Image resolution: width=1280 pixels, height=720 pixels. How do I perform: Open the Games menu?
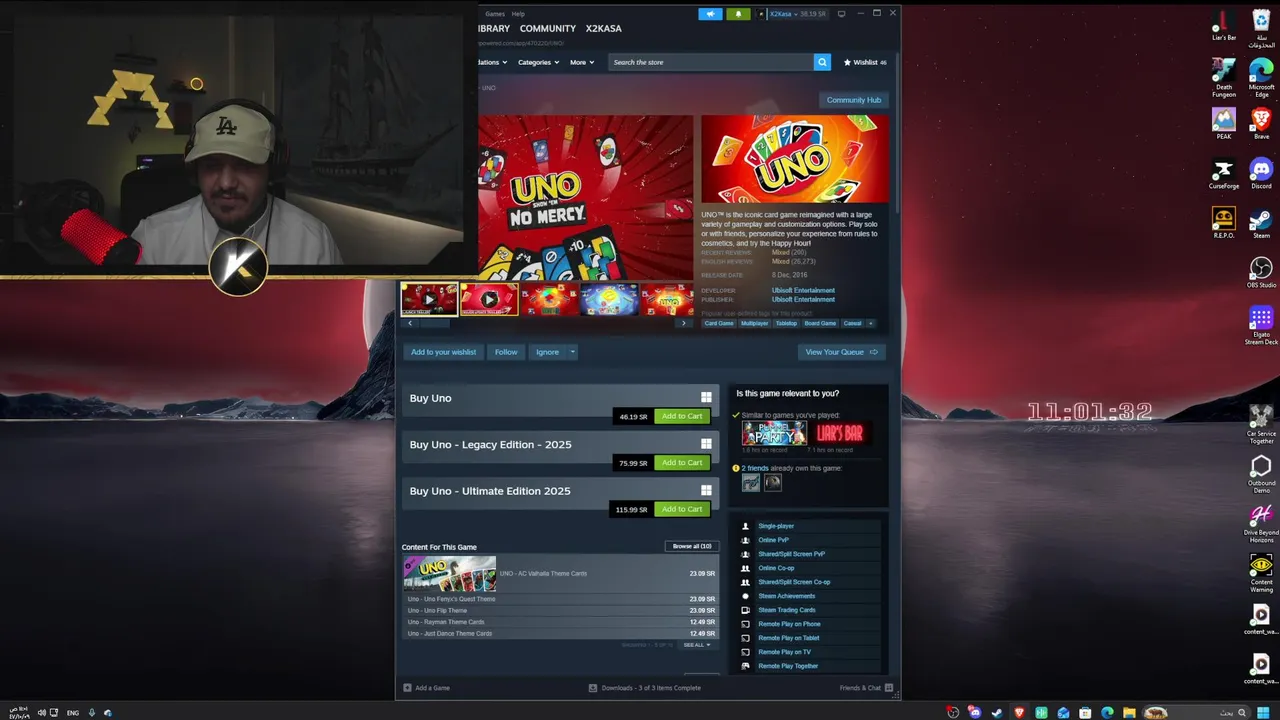click(x=495, y=14)
